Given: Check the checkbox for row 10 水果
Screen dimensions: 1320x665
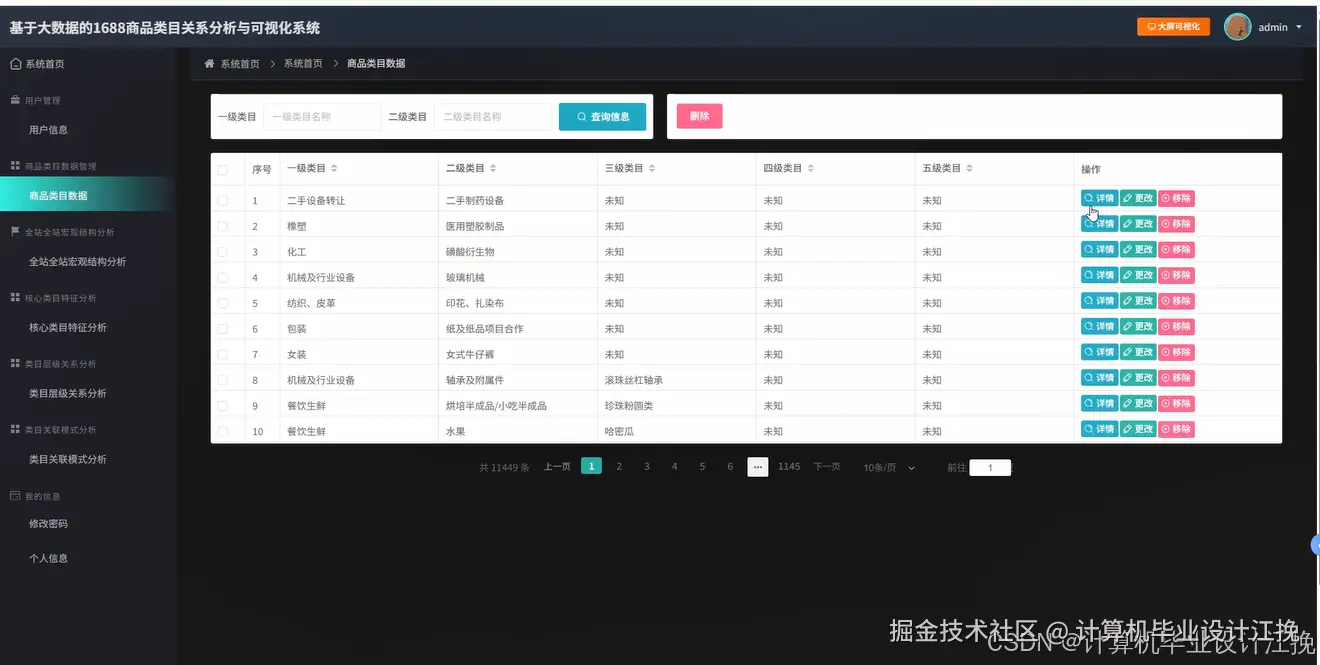Looking at the screenshot, I should point(223,432).
